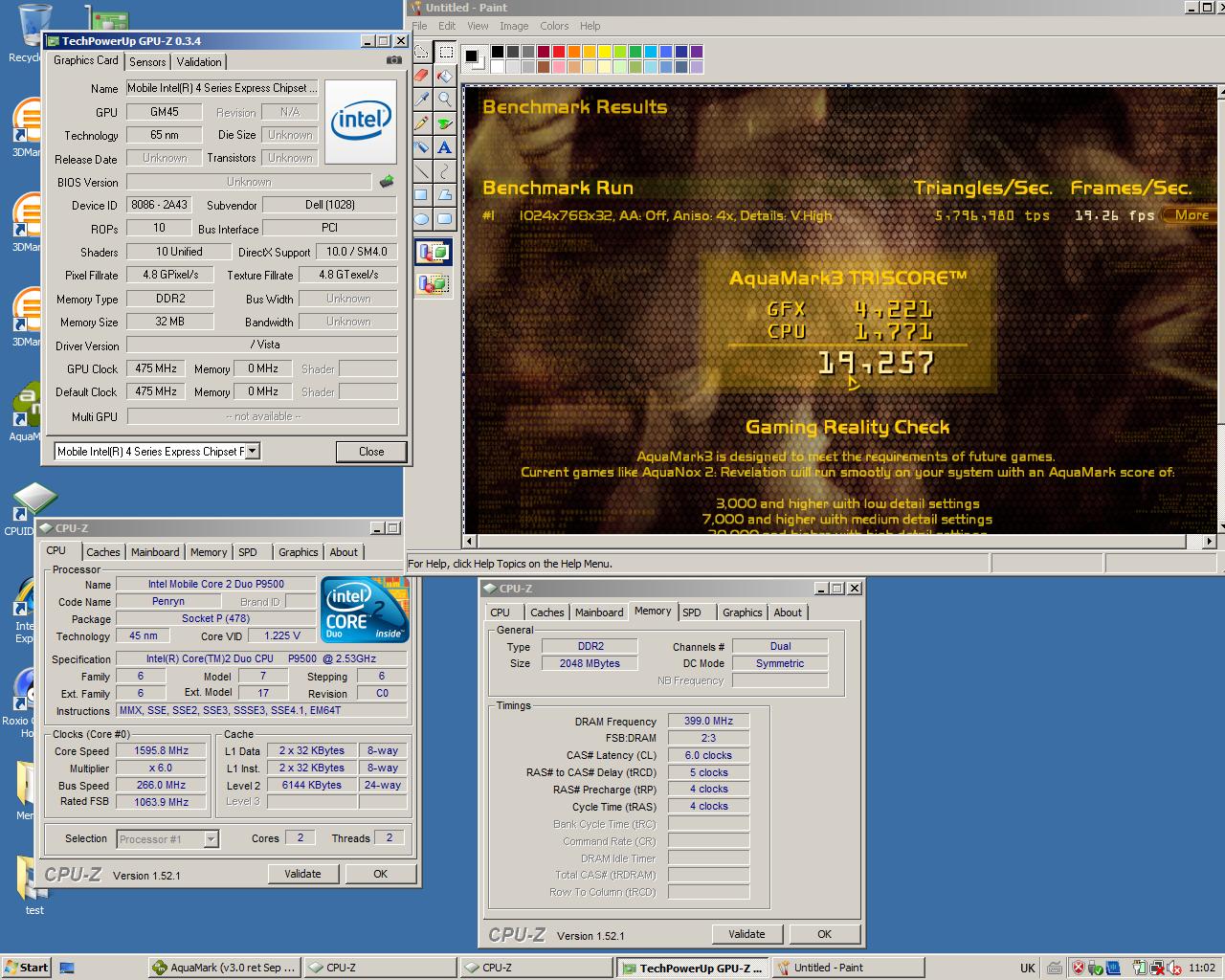The height and width of the screenshot is (980, 1225).
Task: Pick the purple color swatch in palette
Action: (697, 52)
